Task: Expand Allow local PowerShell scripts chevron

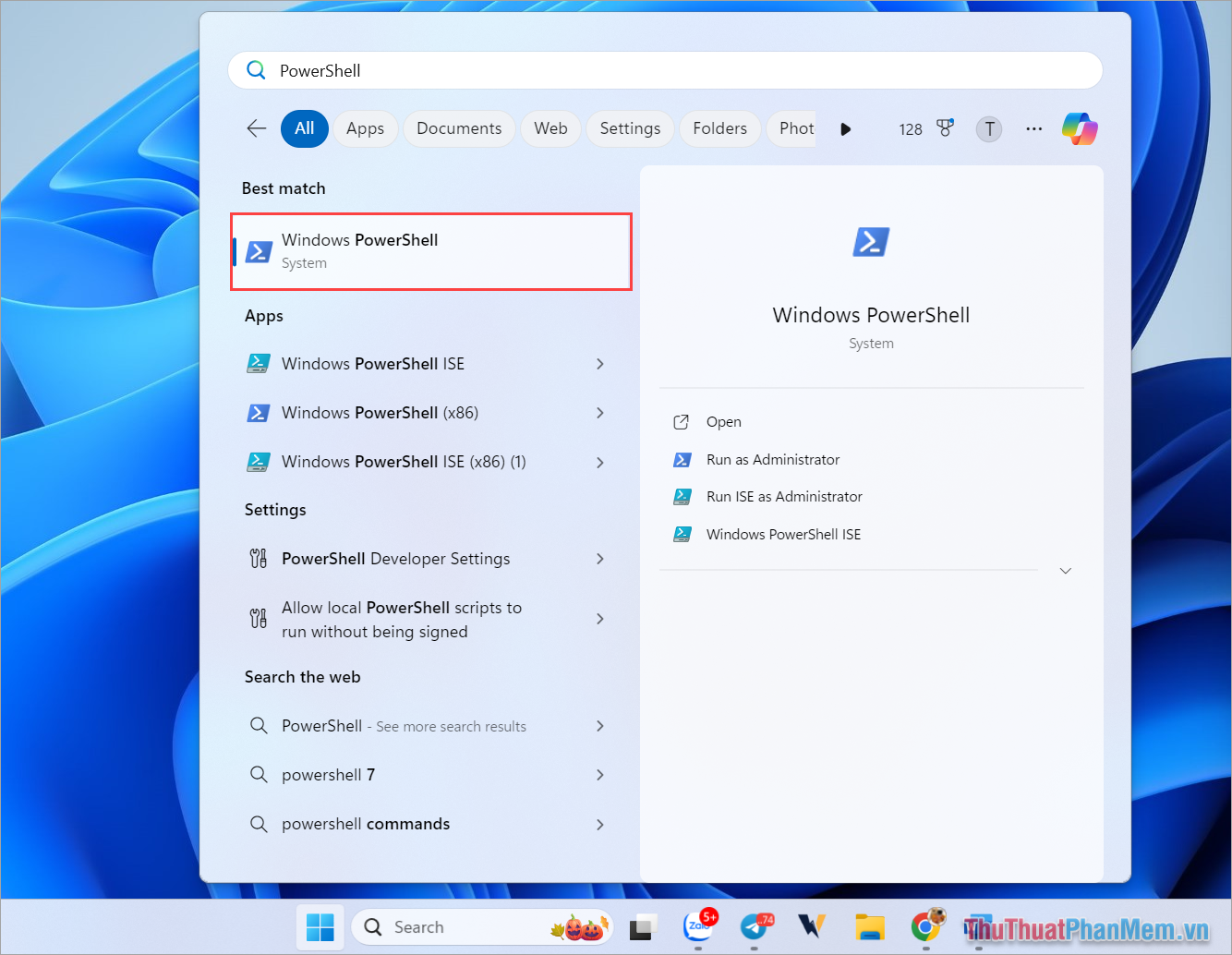Action: click(600, 619)
